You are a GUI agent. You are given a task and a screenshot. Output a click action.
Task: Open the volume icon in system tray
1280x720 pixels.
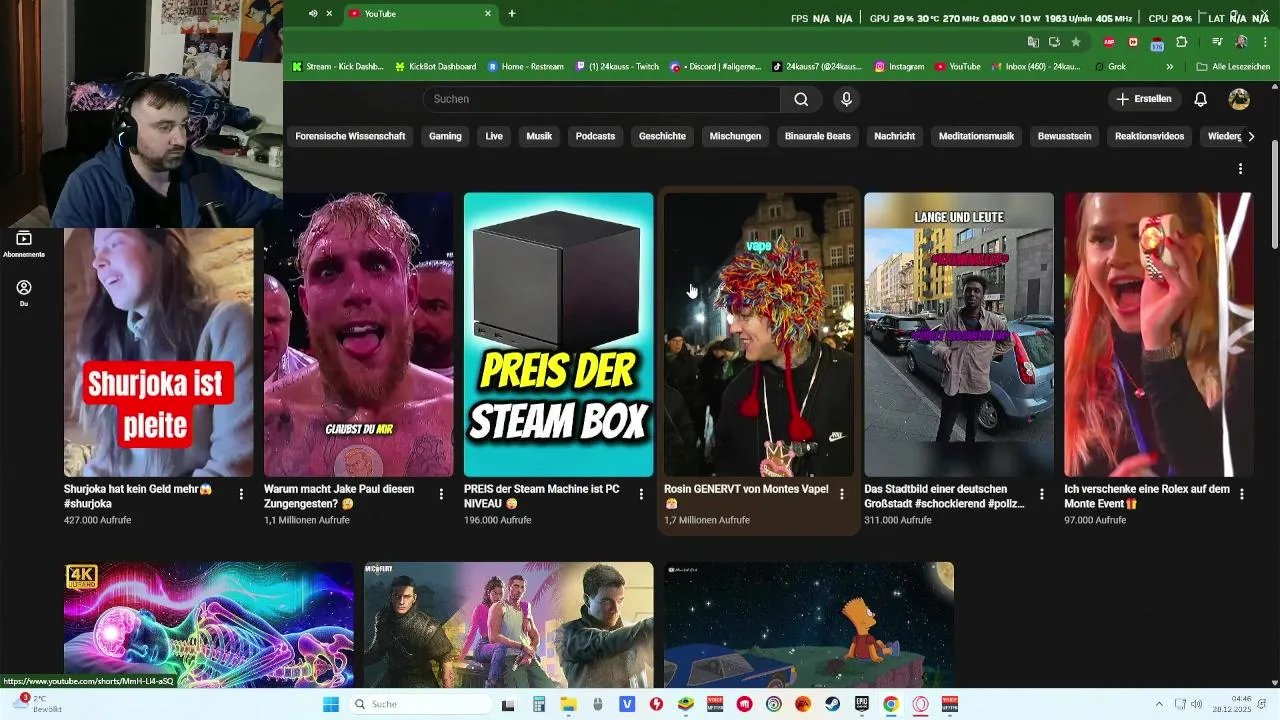tap(1196, 704)
